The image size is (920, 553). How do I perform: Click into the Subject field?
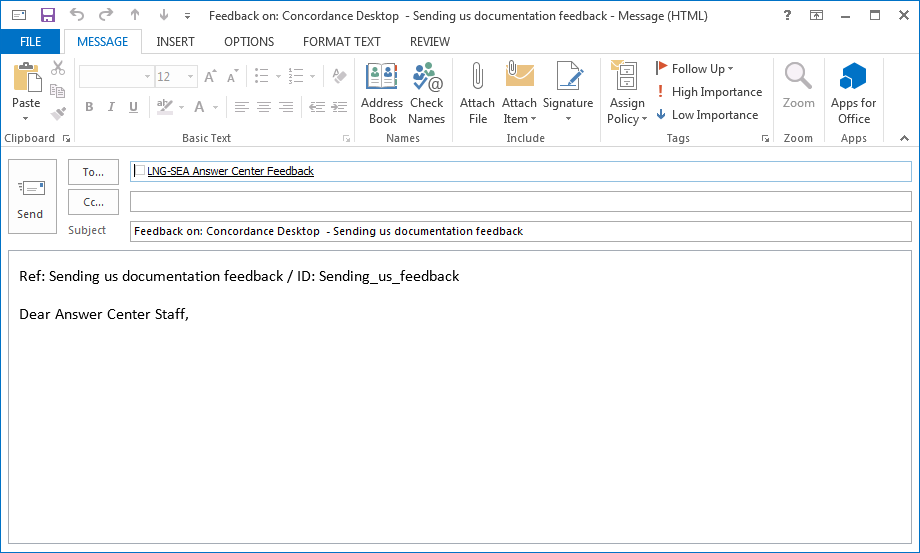(520, 231)
